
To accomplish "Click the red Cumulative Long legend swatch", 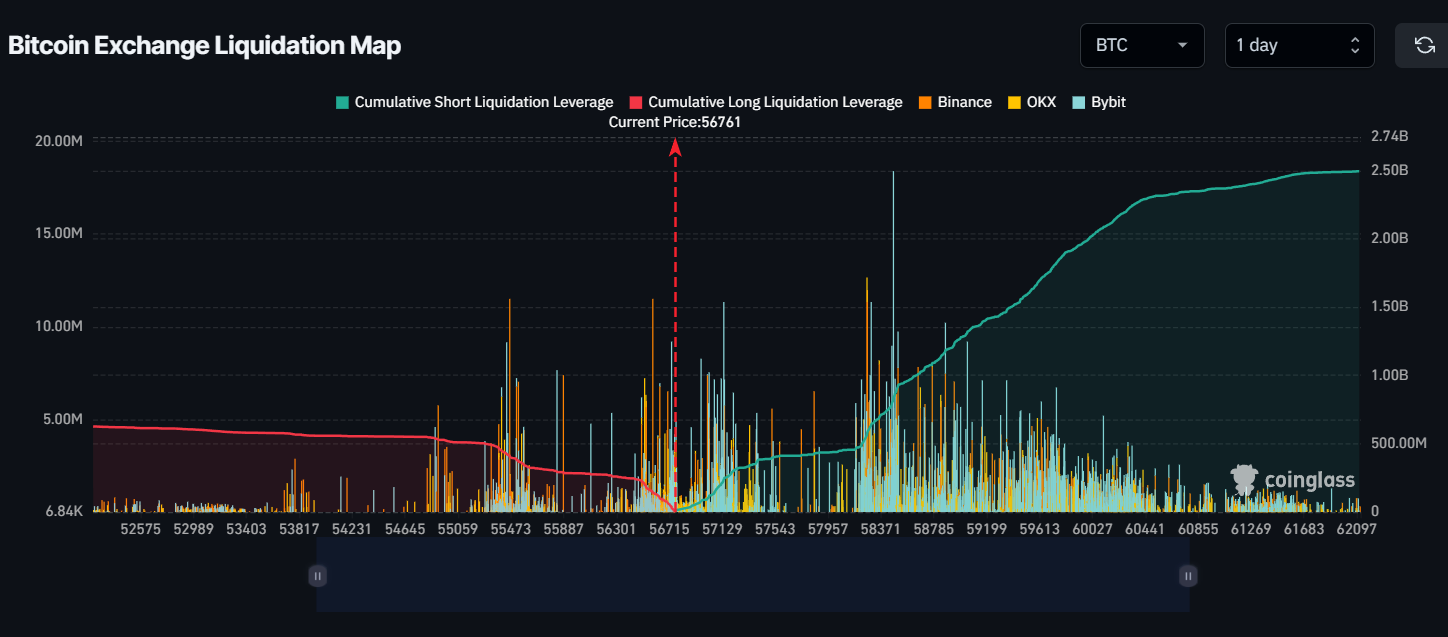I will [x=636, y=102].
